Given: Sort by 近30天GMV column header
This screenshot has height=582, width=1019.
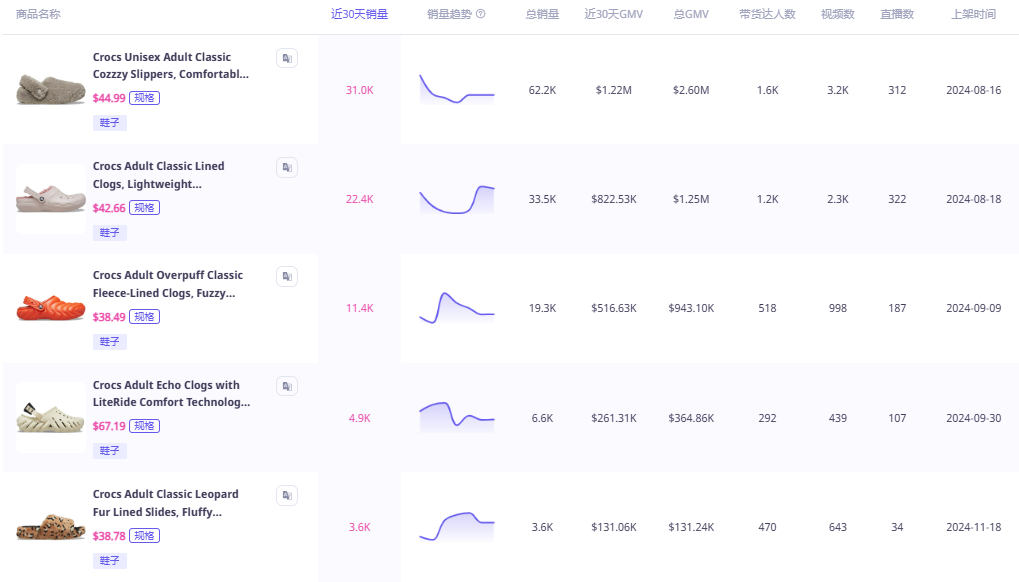Looking at the screenshot, I should point(613,14).
